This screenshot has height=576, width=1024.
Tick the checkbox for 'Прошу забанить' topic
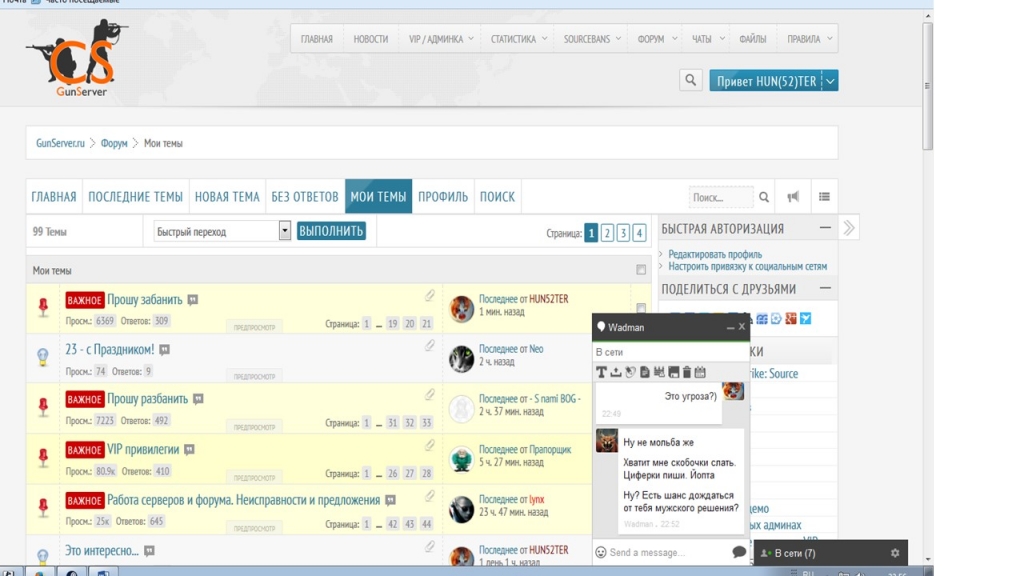coord(641,308)
